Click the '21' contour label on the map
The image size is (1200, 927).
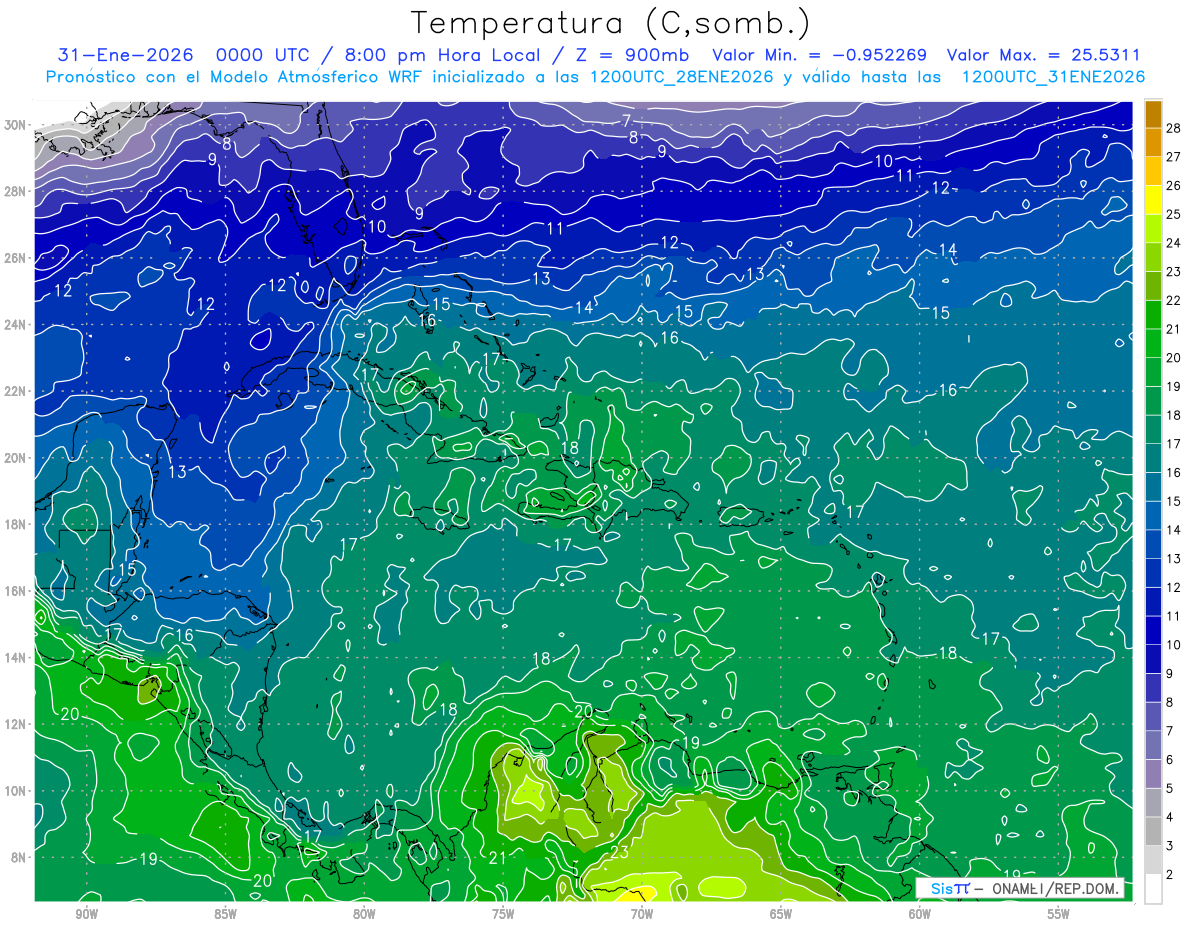coord(498,857)
